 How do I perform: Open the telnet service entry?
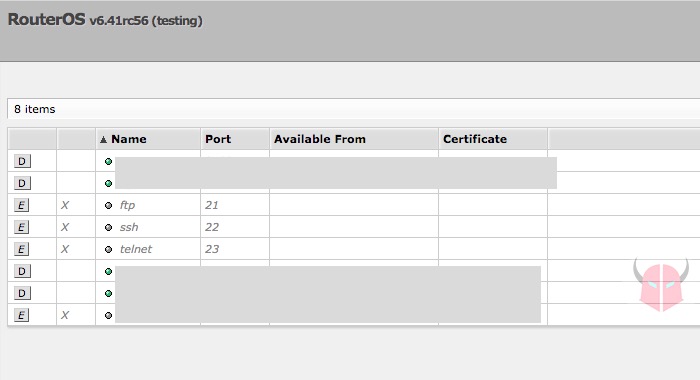[136, 249]
